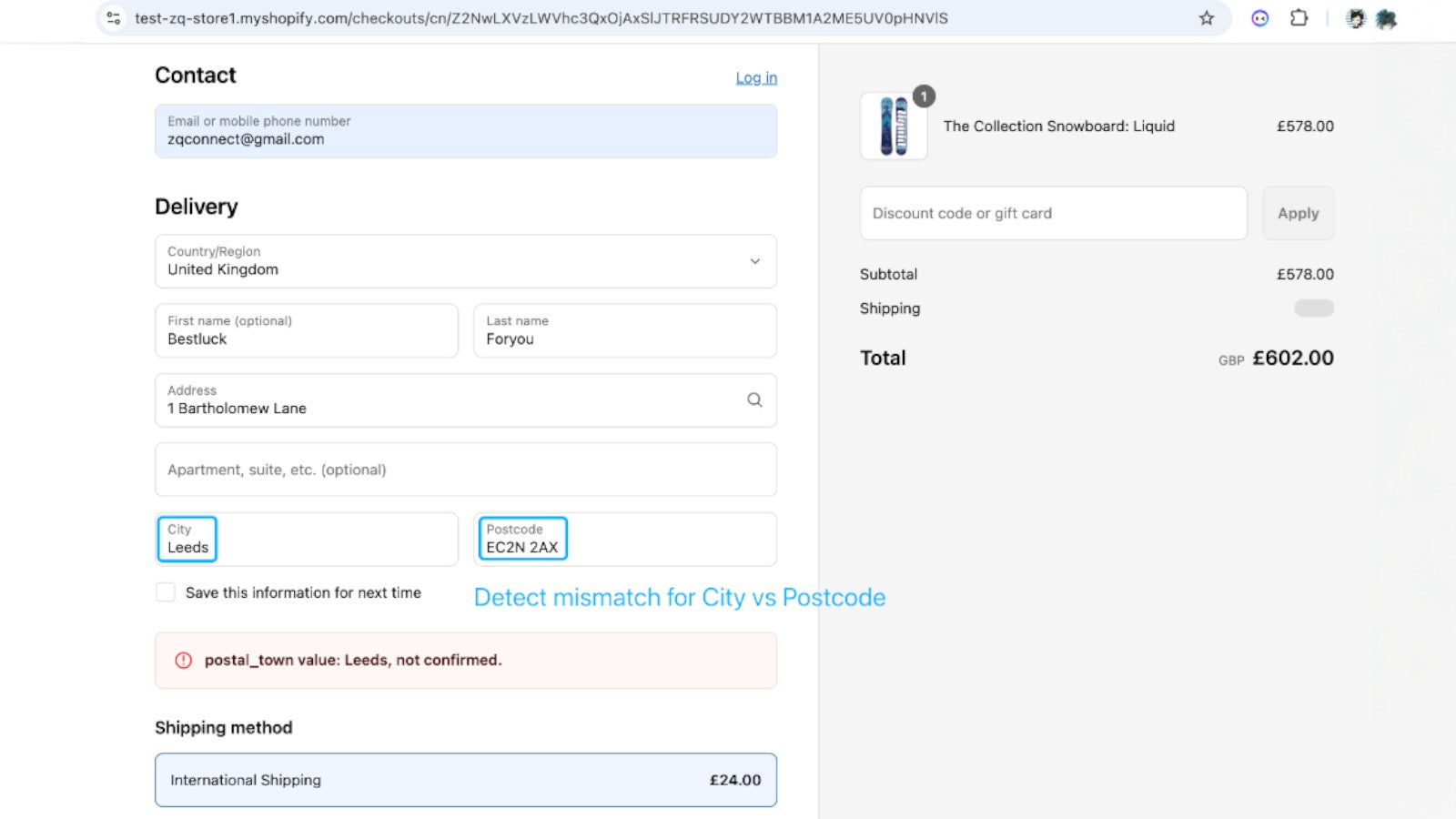Image resolution: width=1456 pixels, height=819 pixels.
Task: Click the purple extension icon in the toolbar
Action: click(x=1259, y=17)
